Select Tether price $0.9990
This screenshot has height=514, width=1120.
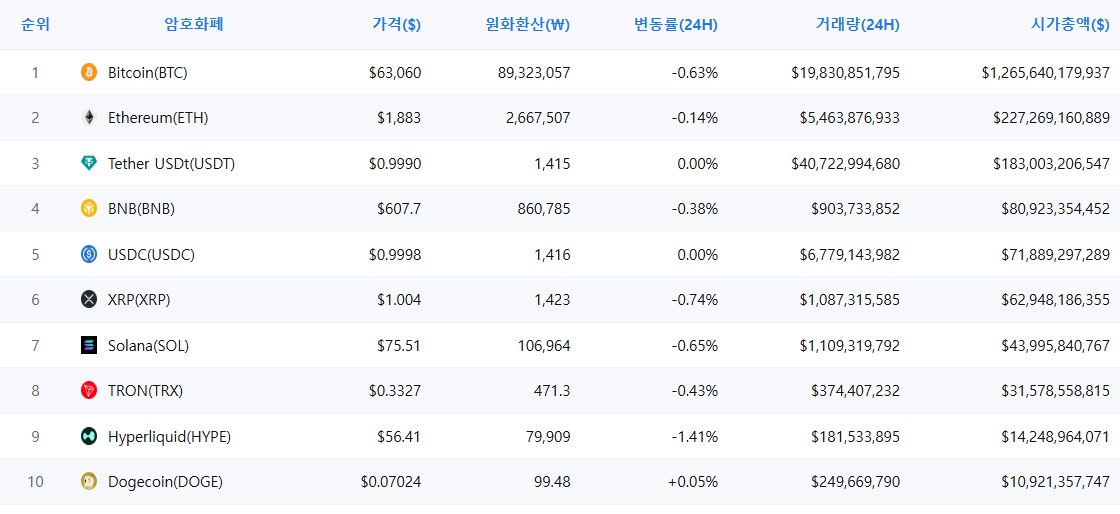[395, 164]
